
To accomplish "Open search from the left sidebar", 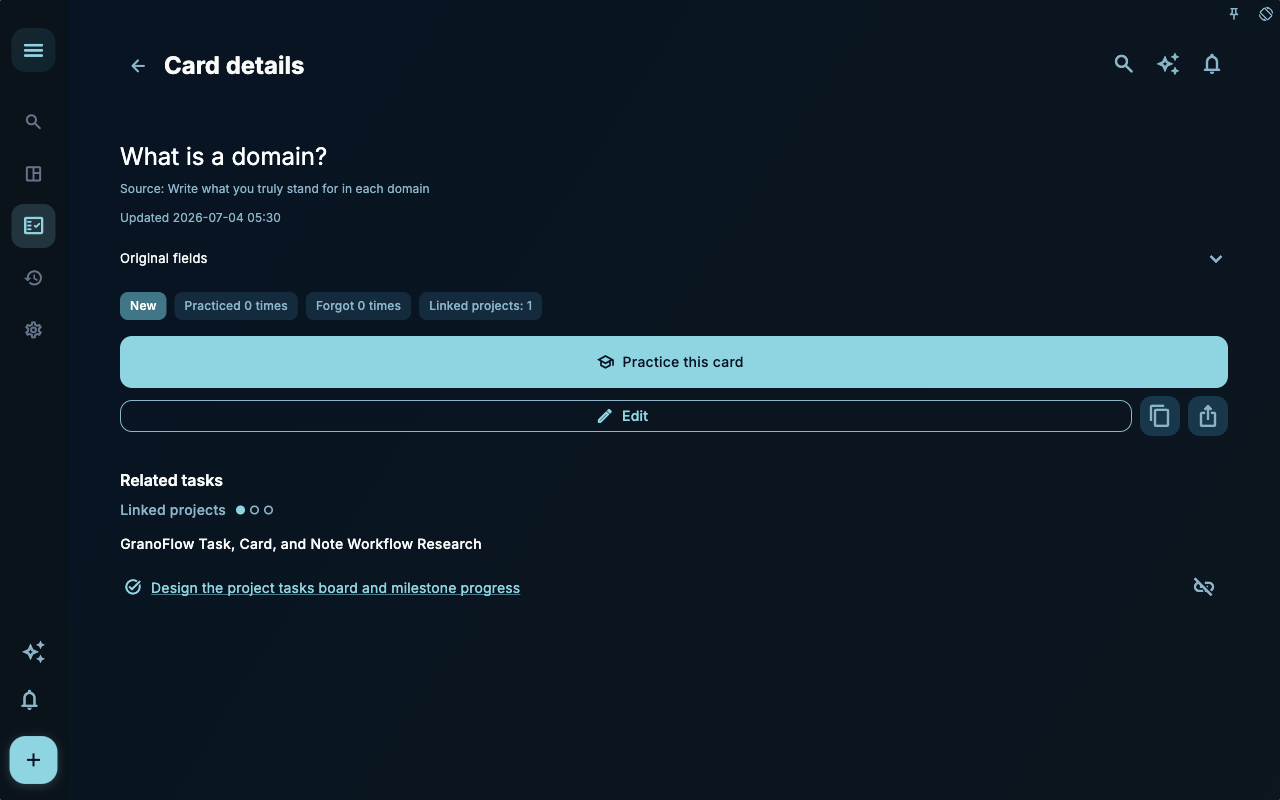I will tap(33, 122).
